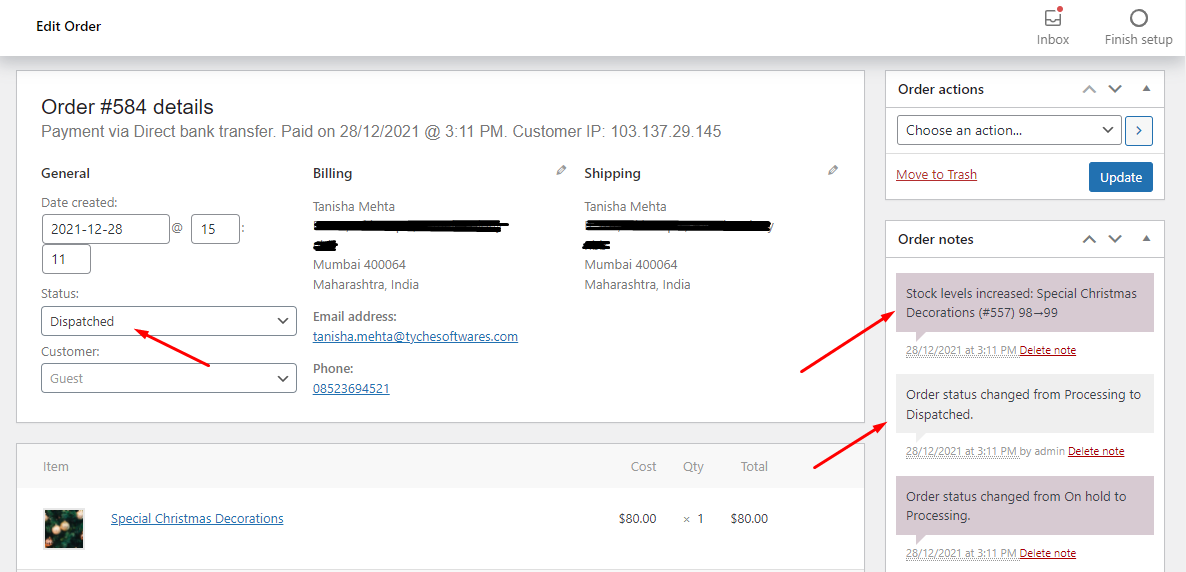Screen dimensions: 1186x572
Task: Open Special Christmas Decorations product link
Action: pyautogui.click(x=197, y=518)
